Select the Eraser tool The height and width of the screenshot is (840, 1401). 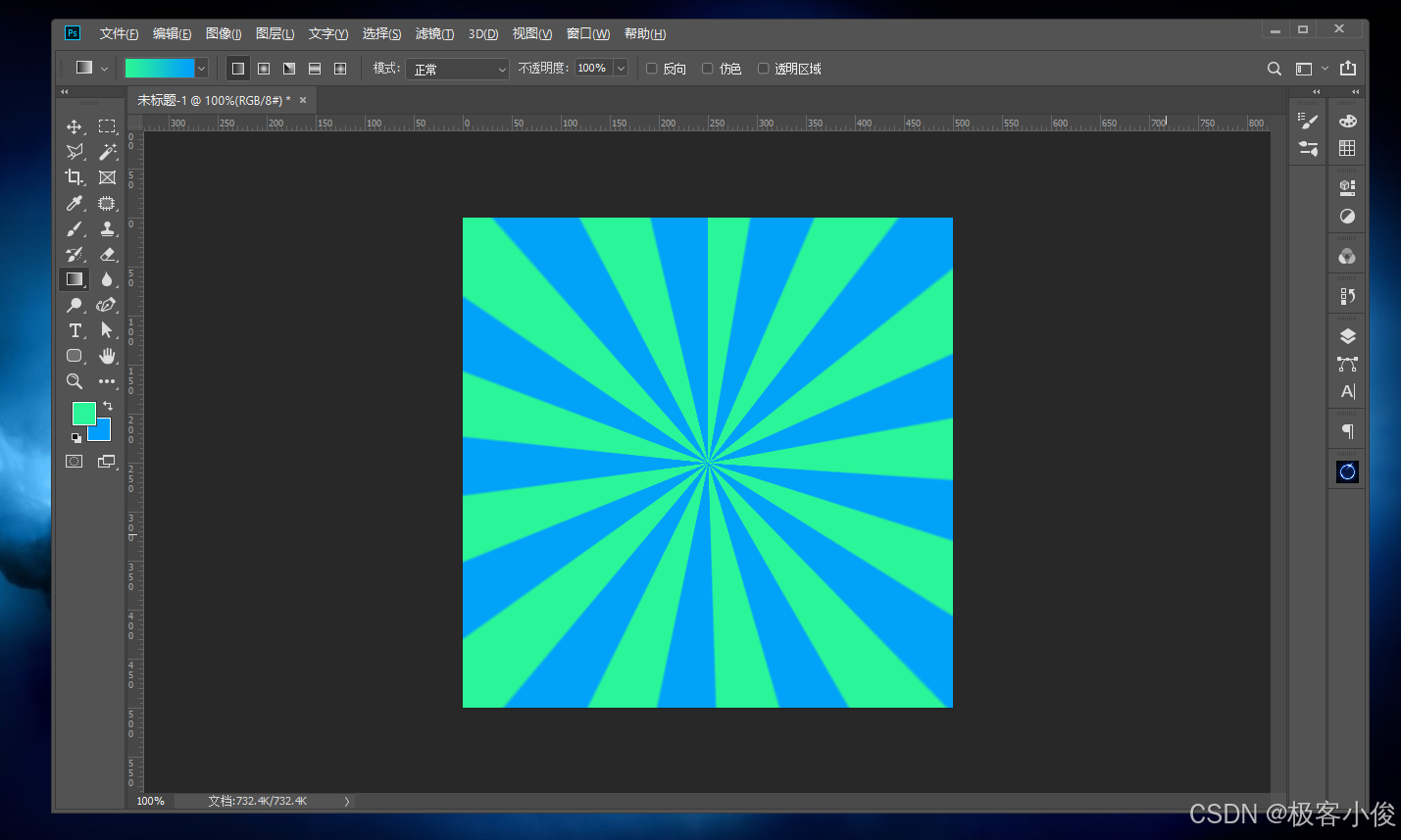107,254
